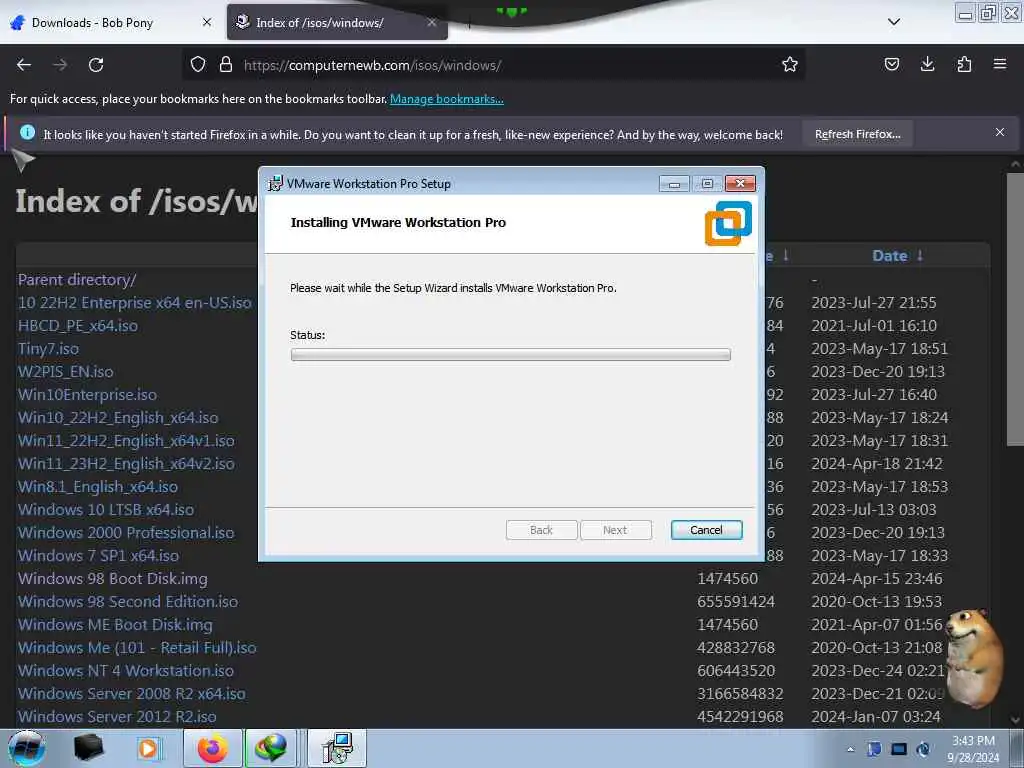Download Win10Enterprise.iso
This screenshot has height=768, width=1024.
click(87, 394)
